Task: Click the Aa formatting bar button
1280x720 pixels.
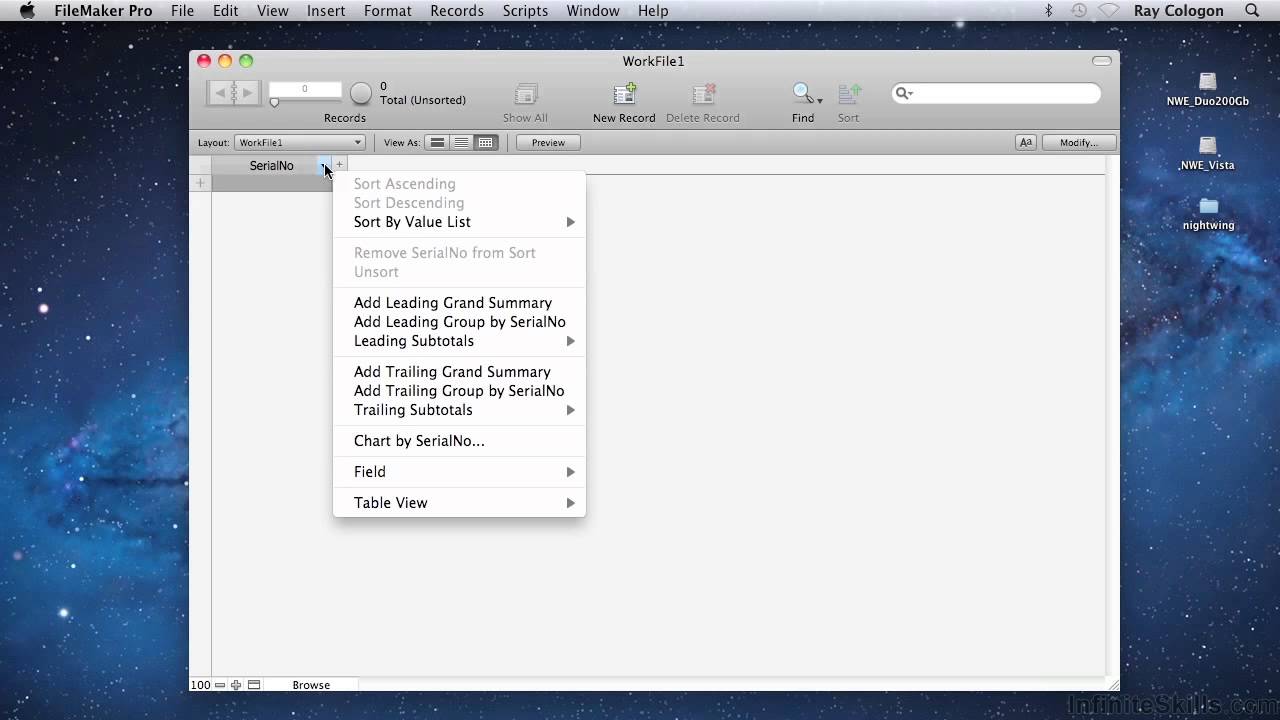Action: pos(1025,143)
